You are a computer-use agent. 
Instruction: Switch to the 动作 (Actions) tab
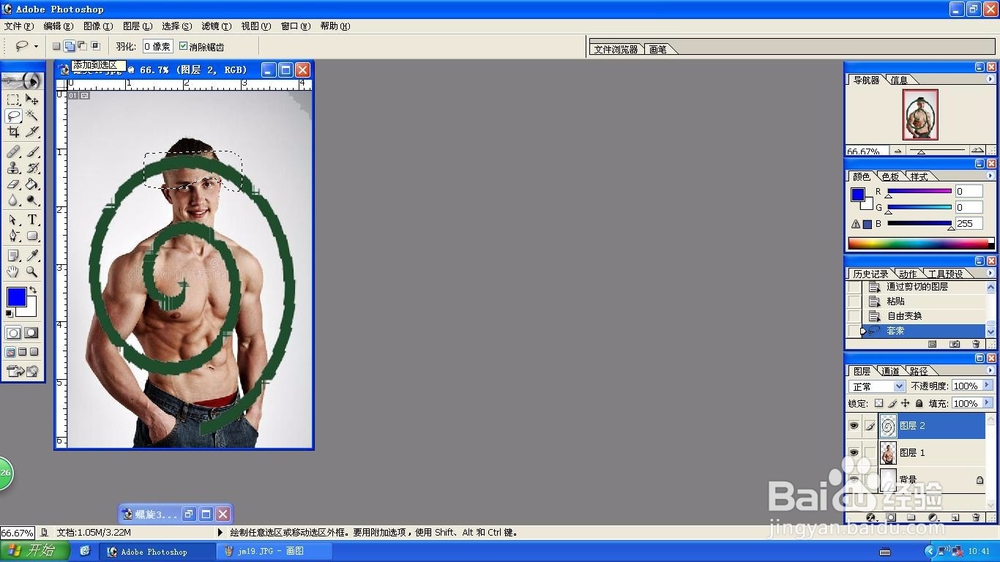click(x=908, y=274)
